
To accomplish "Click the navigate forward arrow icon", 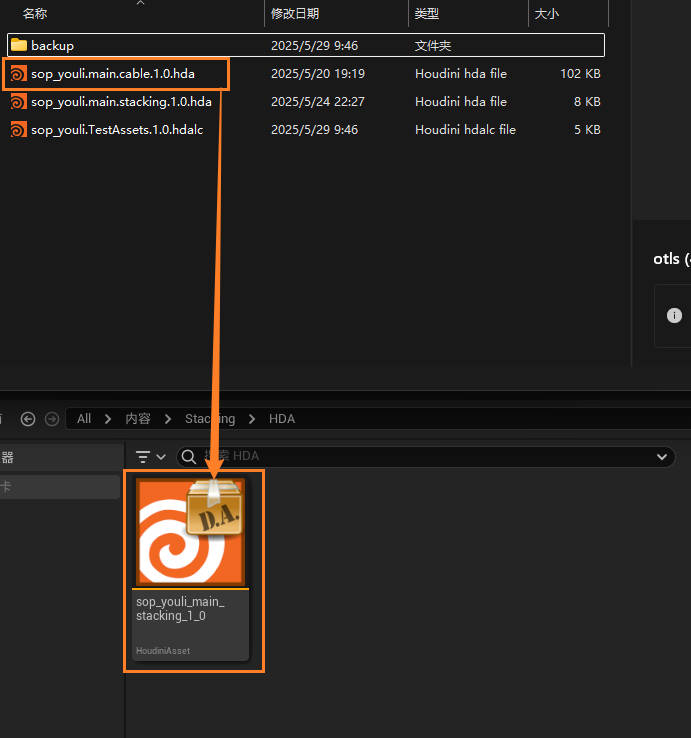I will pos(51,419).
